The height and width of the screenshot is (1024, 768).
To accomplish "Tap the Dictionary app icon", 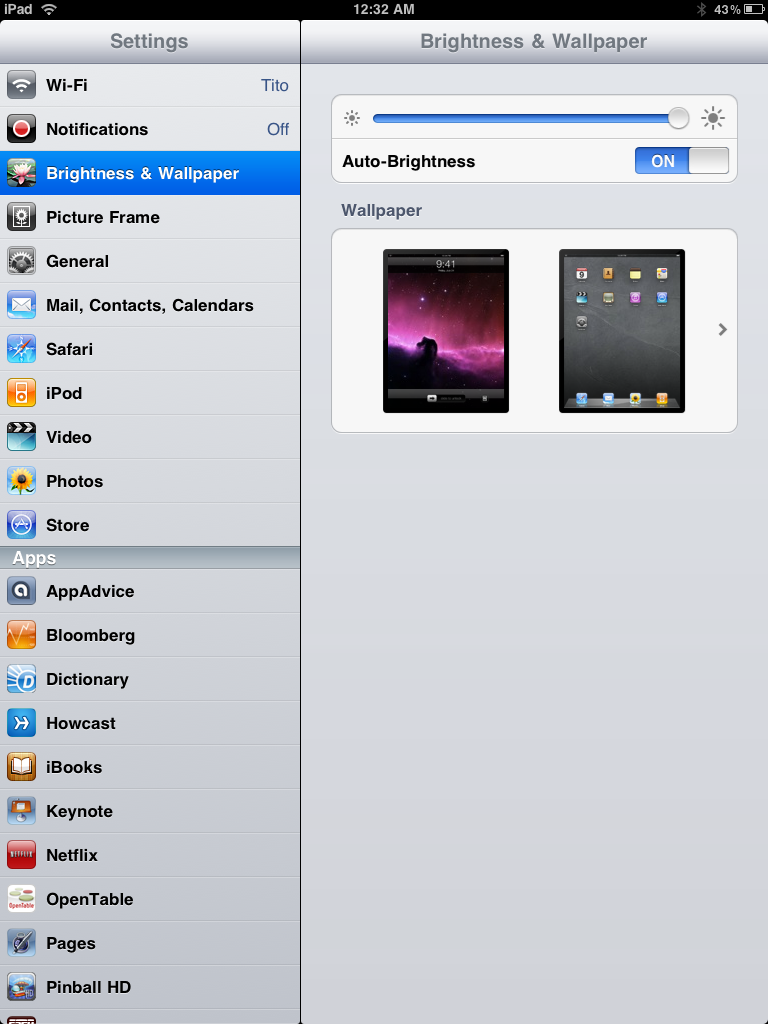I will click(x=22, y=679).
